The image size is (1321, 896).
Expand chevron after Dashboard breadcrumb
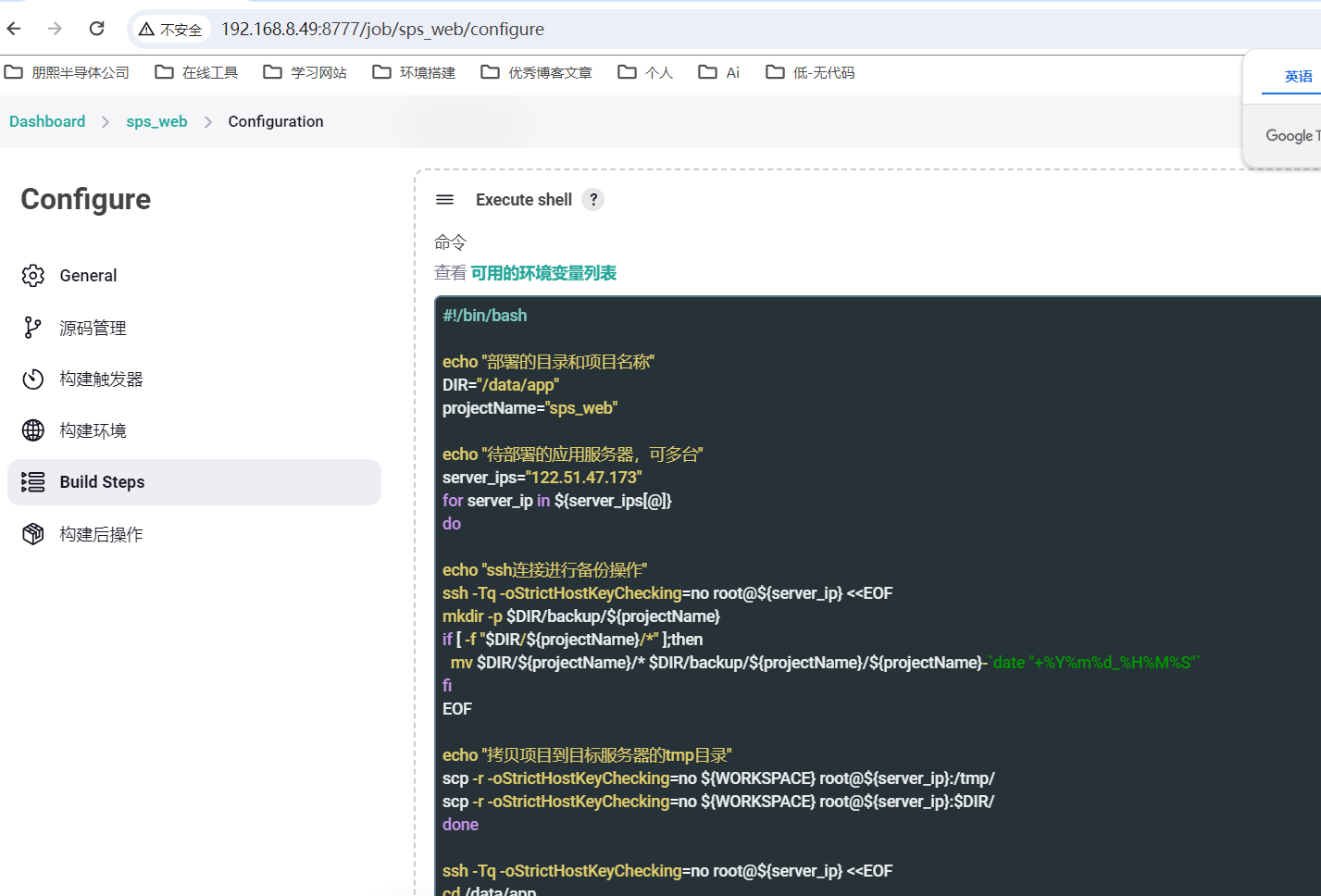pos(106,122)
